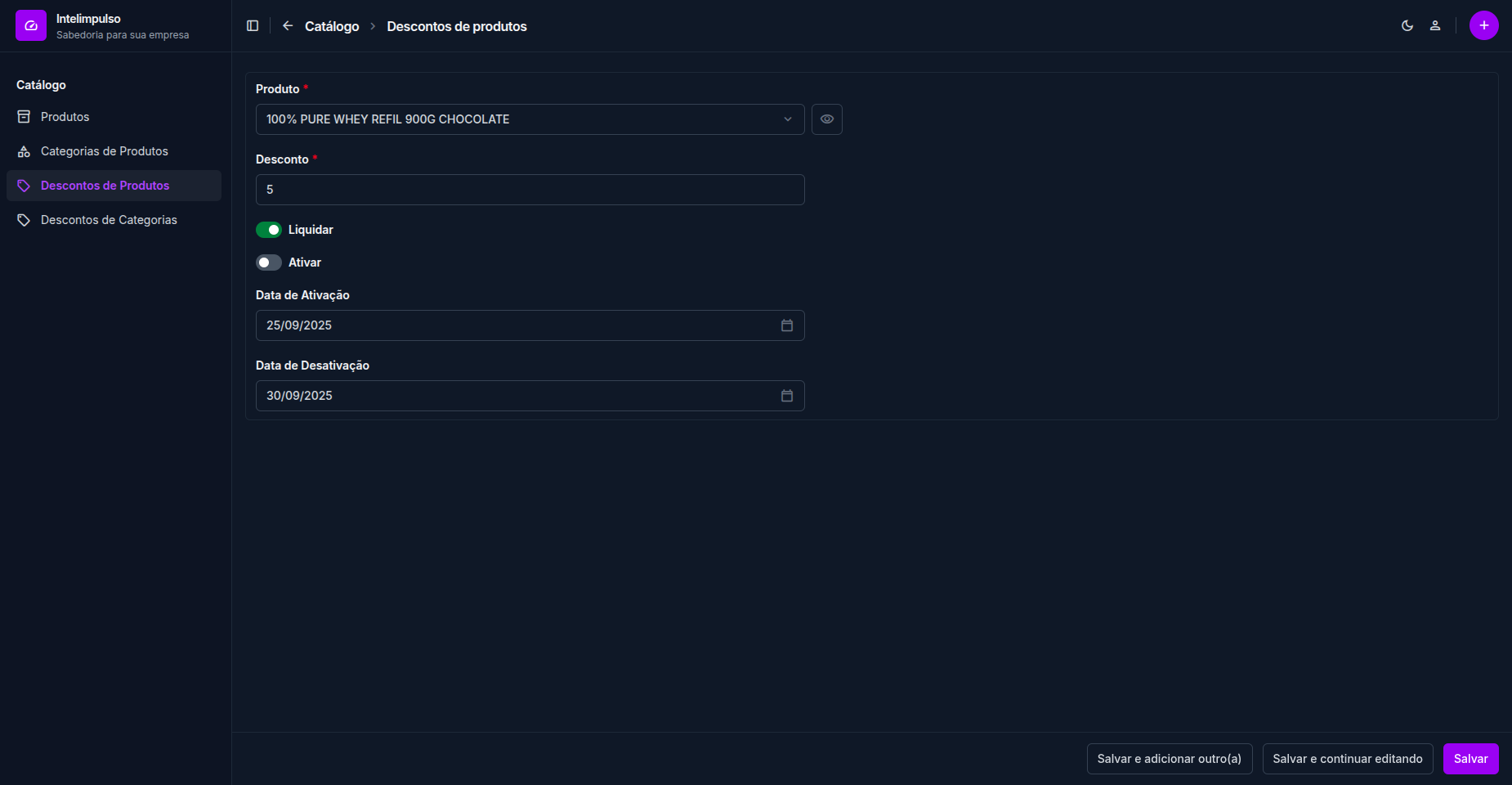Disable the Liquidar toggle
Viewport: 1512px width, 785px height.
pyautogui.click(x=269, y=230)
